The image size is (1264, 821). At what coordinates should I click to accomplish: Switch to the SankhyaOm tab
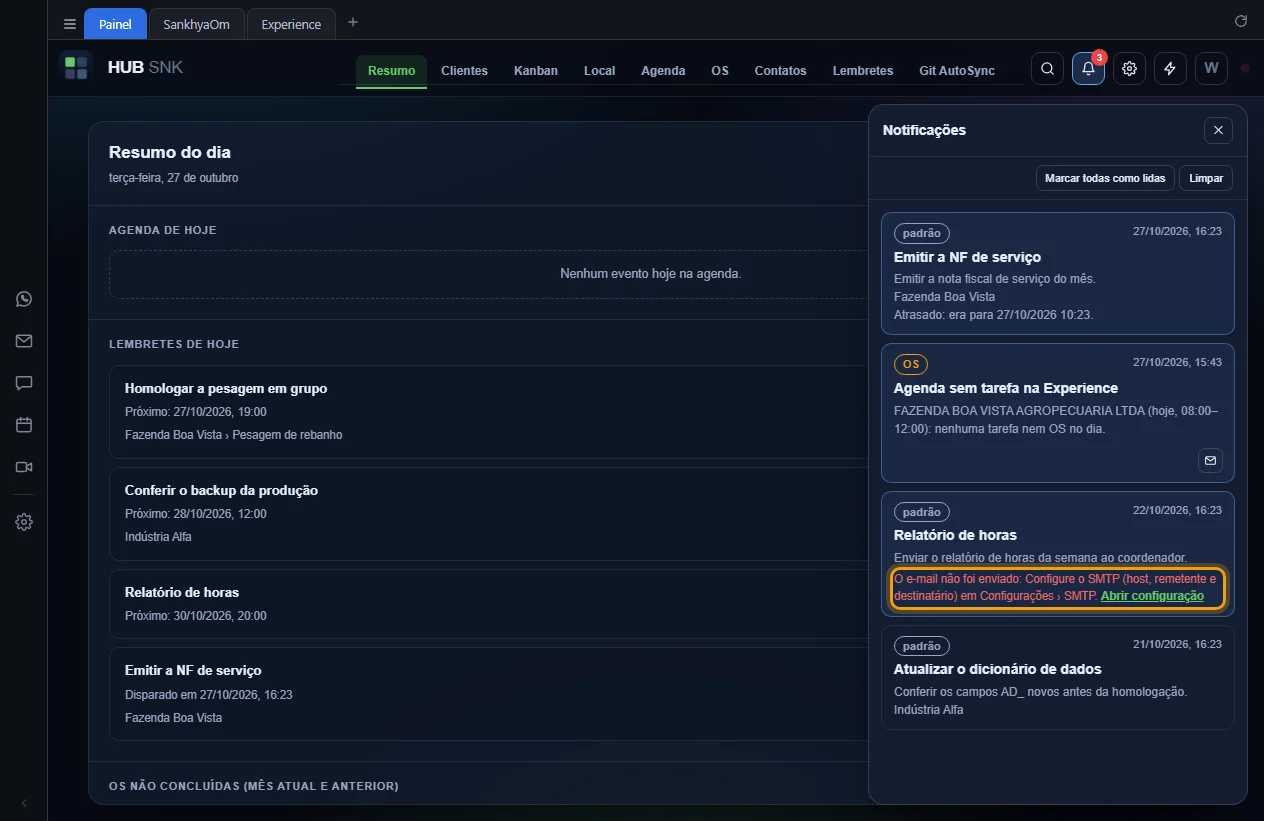(196, 24)
